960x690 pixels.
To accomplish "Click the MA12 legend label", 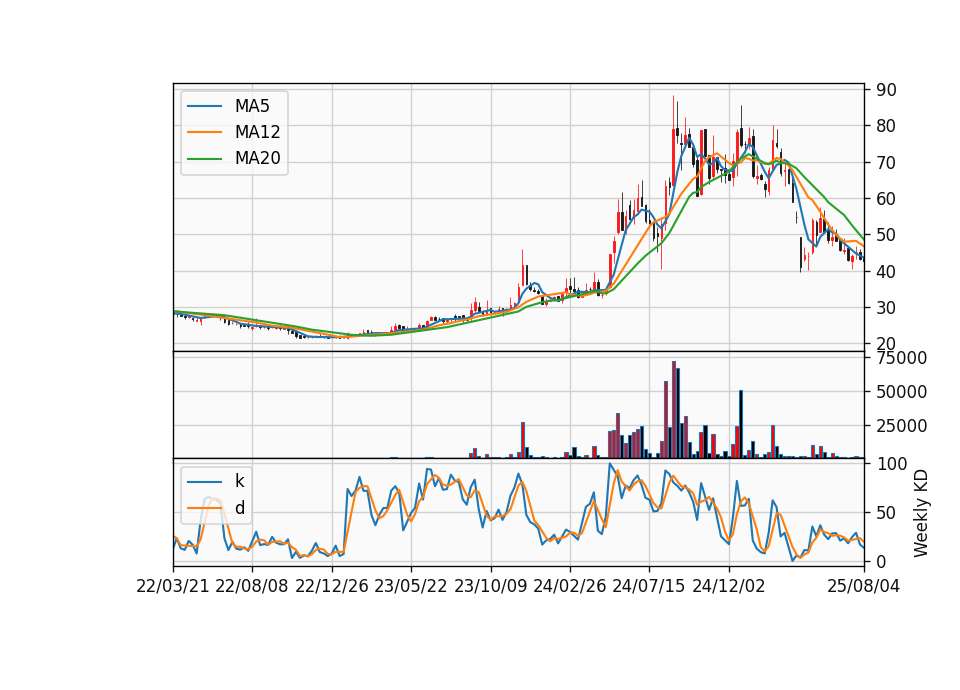I will pos(257,132).
